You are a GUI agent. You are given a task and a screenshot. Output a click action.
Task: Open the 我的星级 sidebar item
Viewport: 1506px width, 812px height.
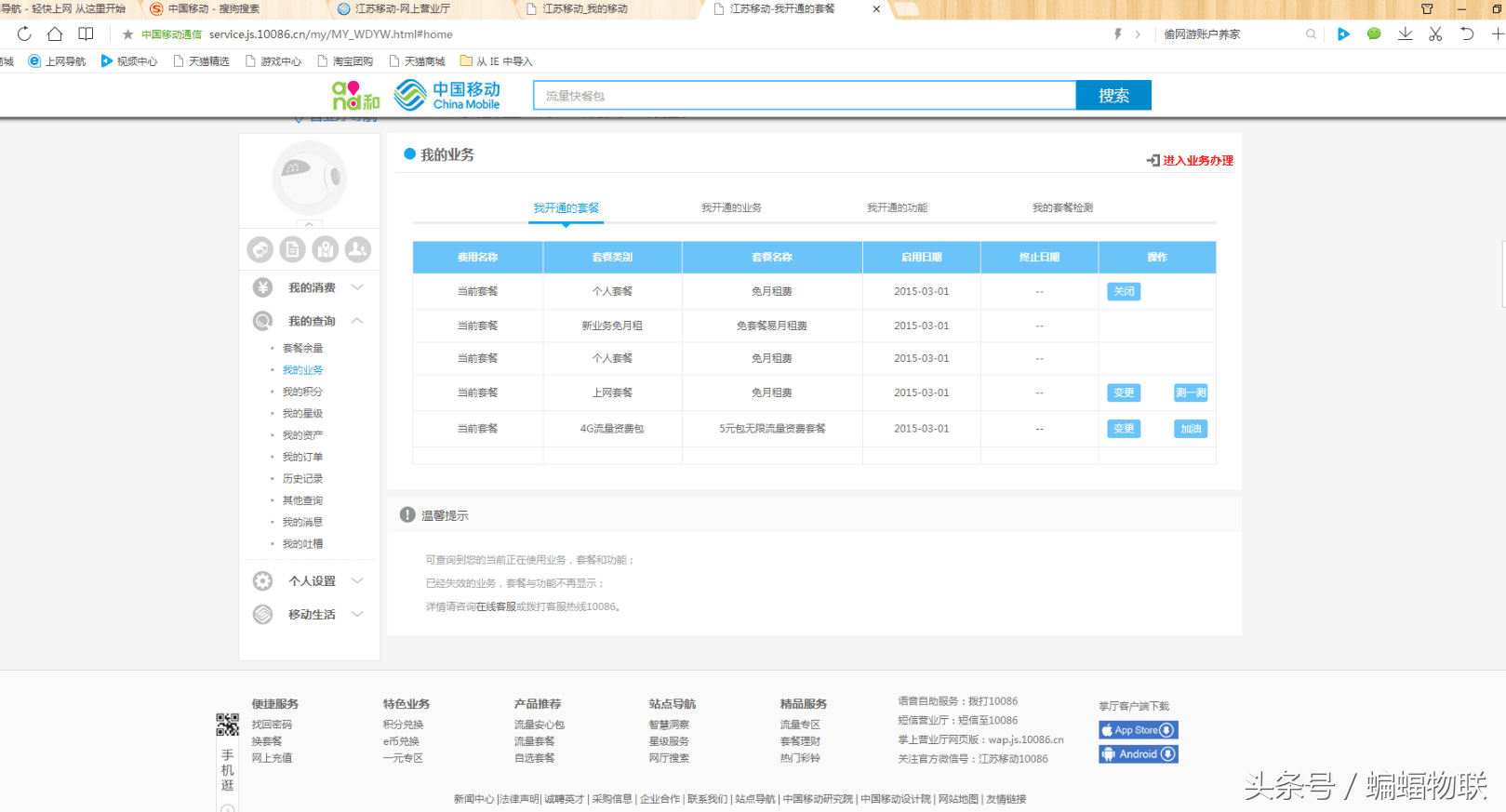[302, 414]
